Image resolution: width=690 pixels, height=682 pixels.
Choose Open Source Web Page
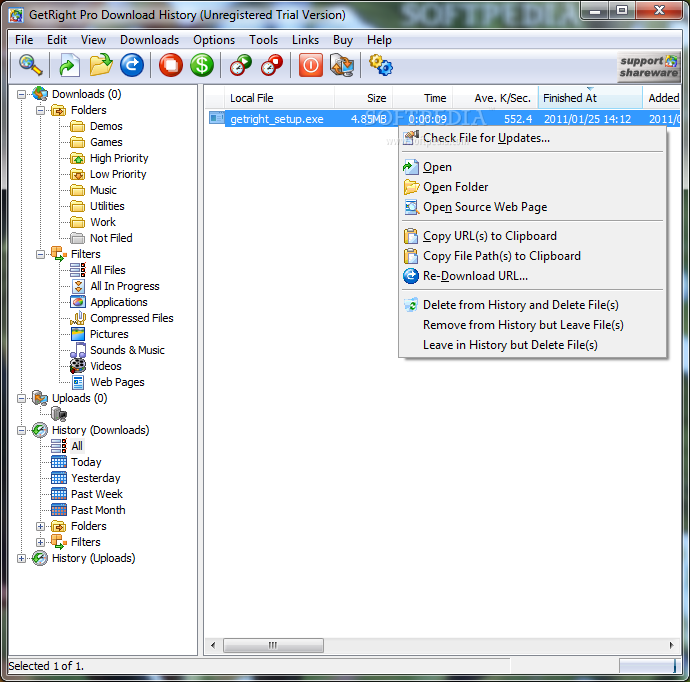532,207
